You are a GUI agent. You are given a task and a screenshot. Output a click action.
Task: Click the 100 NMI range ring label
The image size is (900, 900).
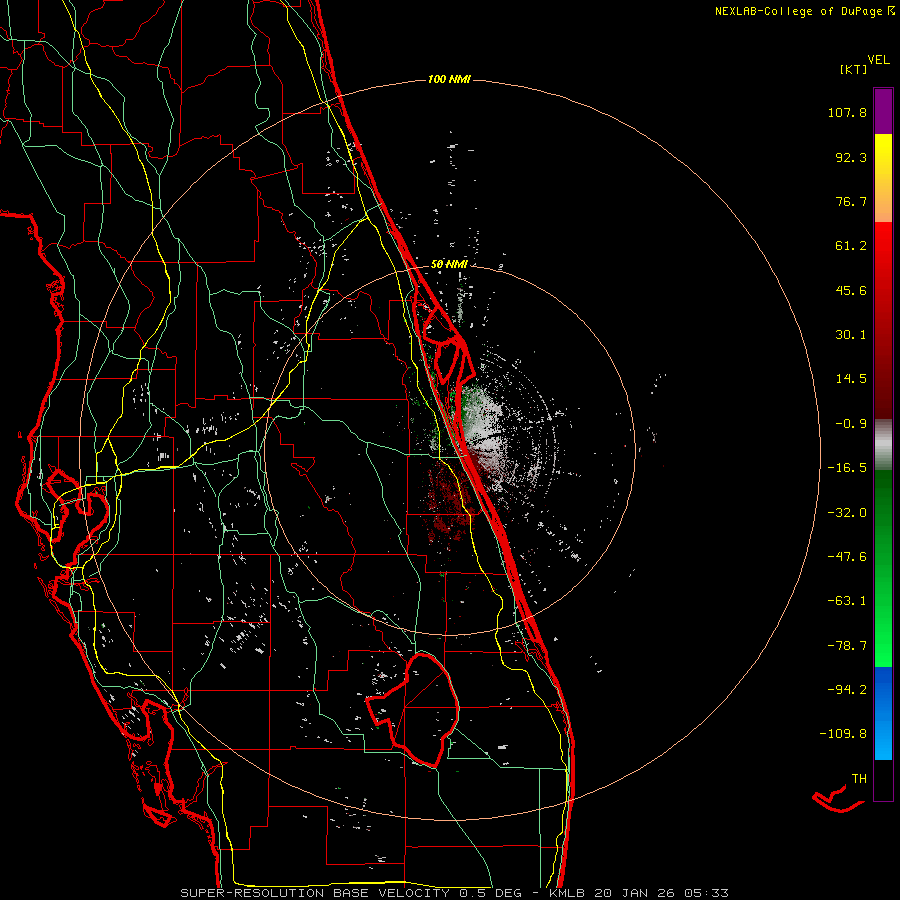(x=449, y=79)
